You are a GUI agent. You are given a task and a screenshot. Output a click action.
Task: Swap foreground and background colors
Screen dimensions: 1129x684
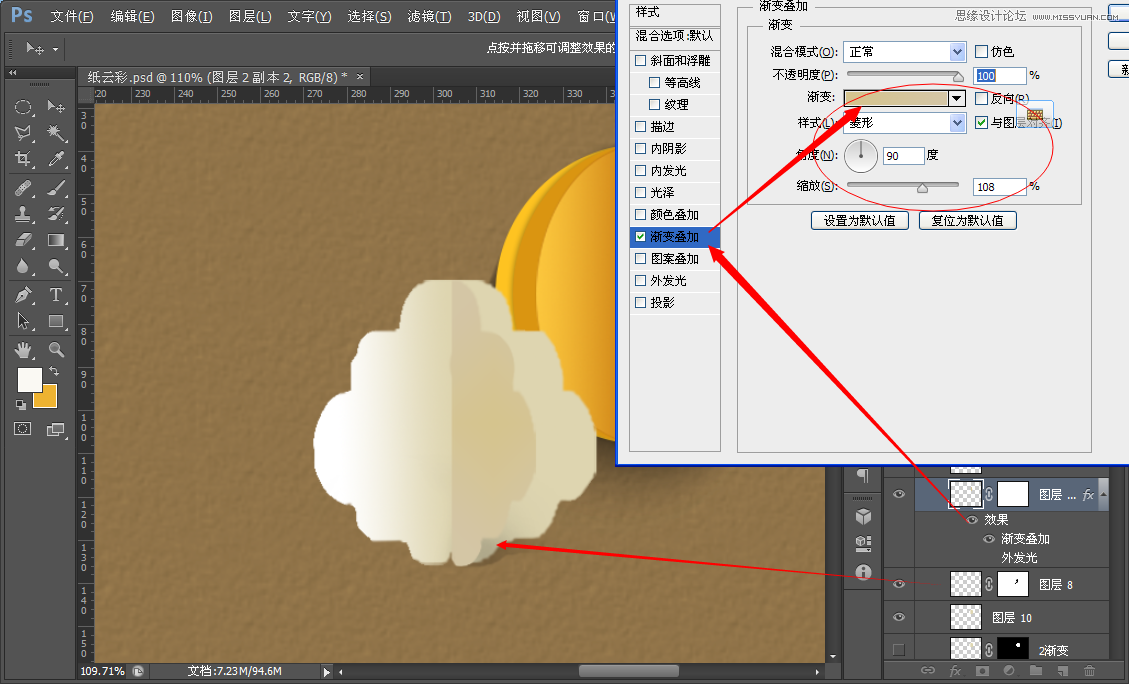pos(54,372)
